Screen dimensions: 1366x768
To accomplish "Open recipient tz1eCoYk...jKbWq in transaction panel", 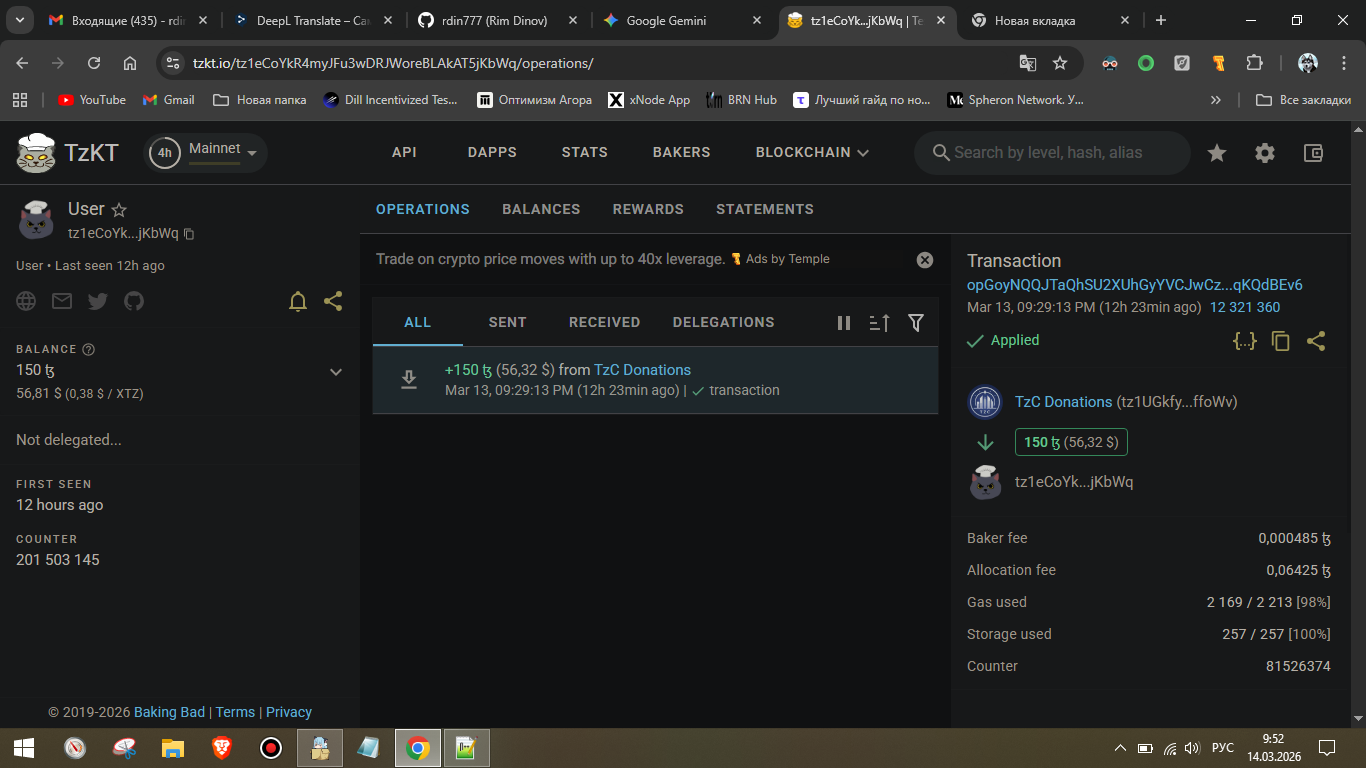I will pos(1074,482).
